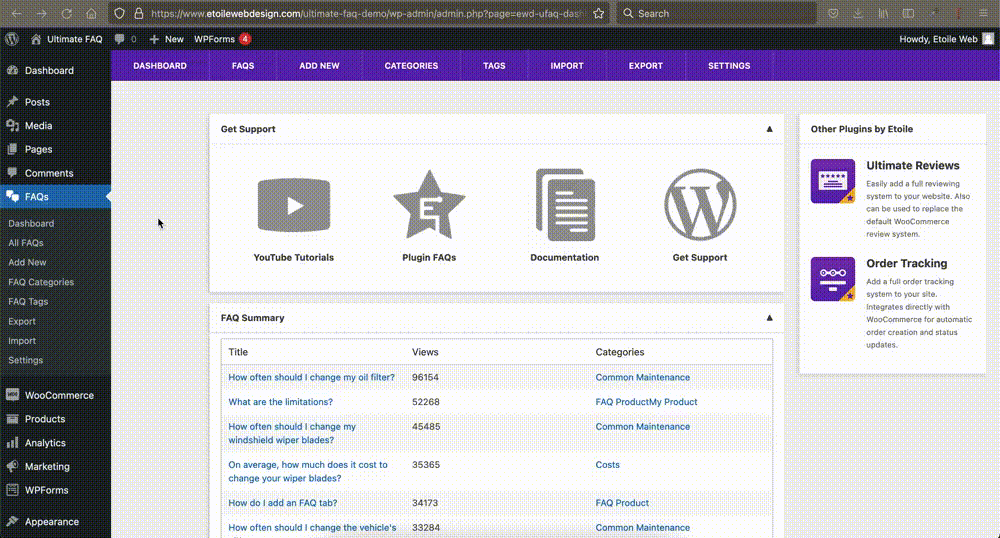The height and width of the screenshot is (538, 1000).
Task: Open 'How often should I change my oil filter?'
Action: coord(311,377)
